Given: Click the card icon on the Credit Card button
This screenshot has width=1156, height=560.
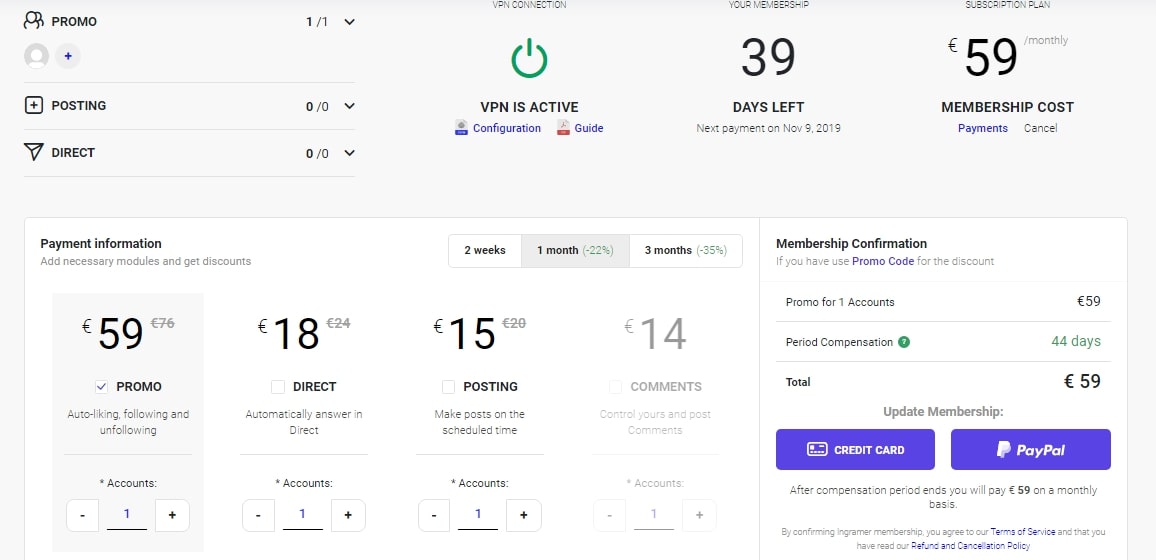Looking at the screenshot, I should click(817, 449).
